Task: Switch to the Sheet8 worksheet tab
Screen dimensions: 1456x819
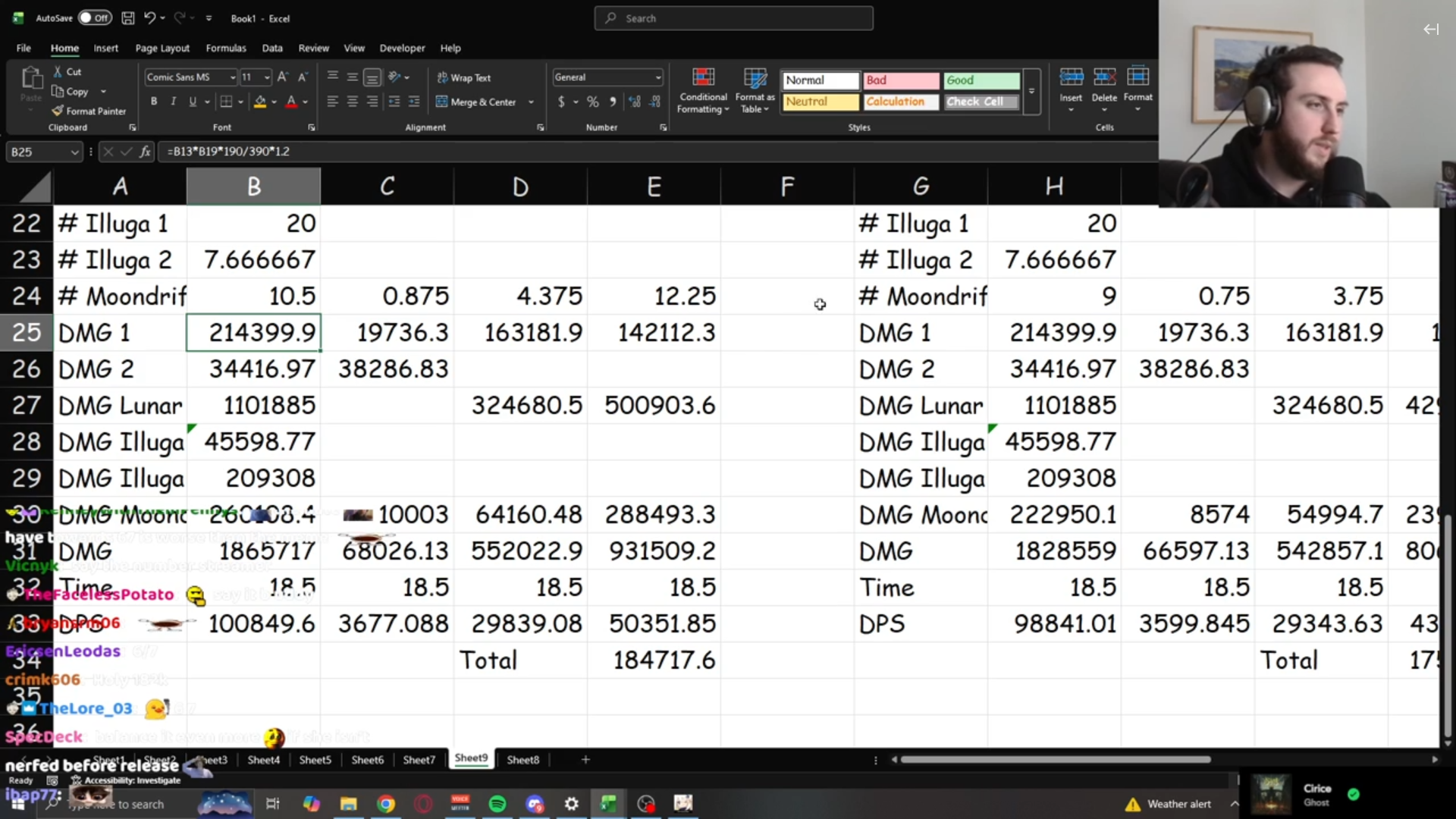Action: pos(522,759)
